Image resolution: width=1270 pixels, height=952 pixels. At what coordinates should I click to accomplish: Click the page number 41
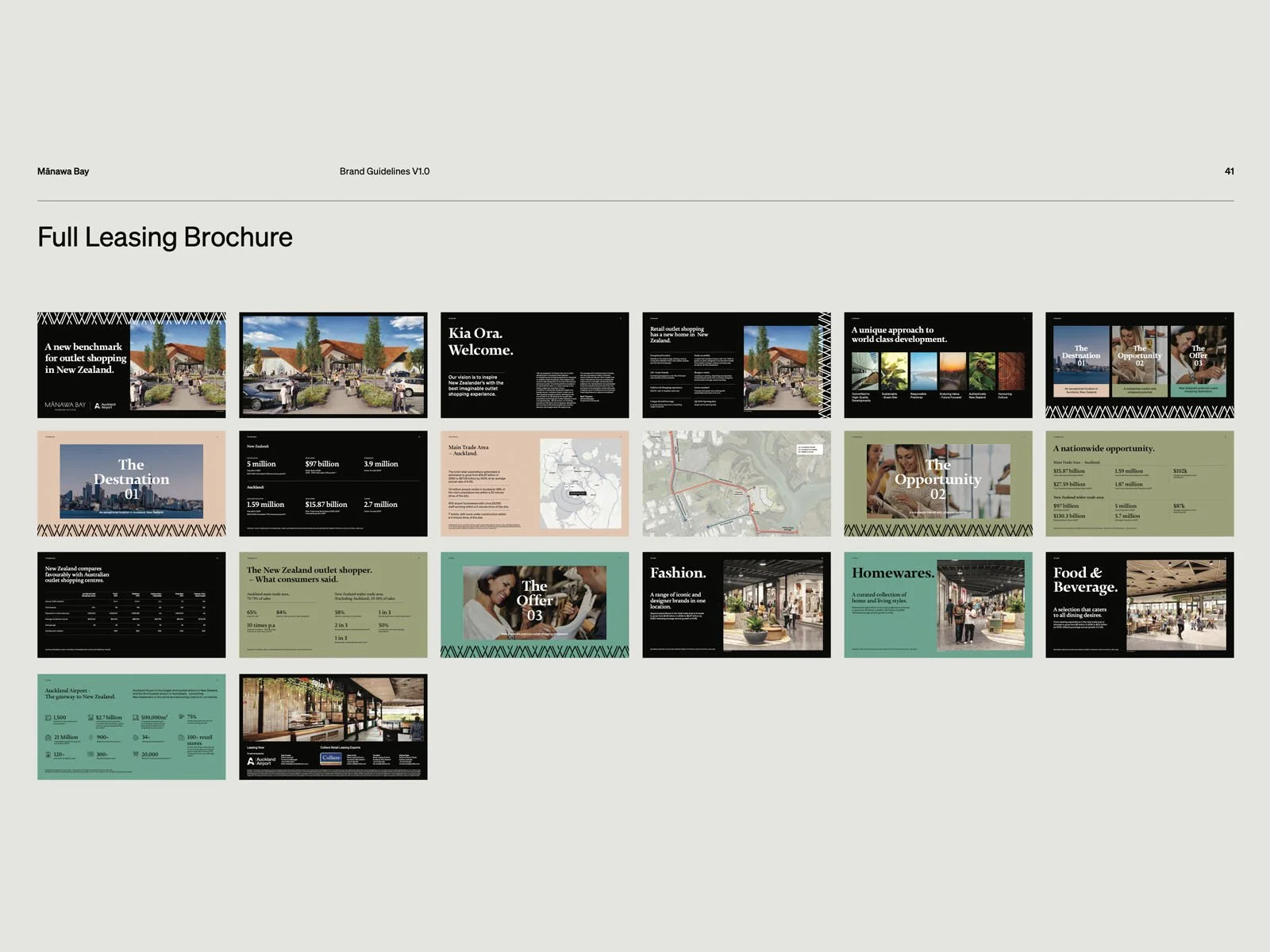(1229, 171)
